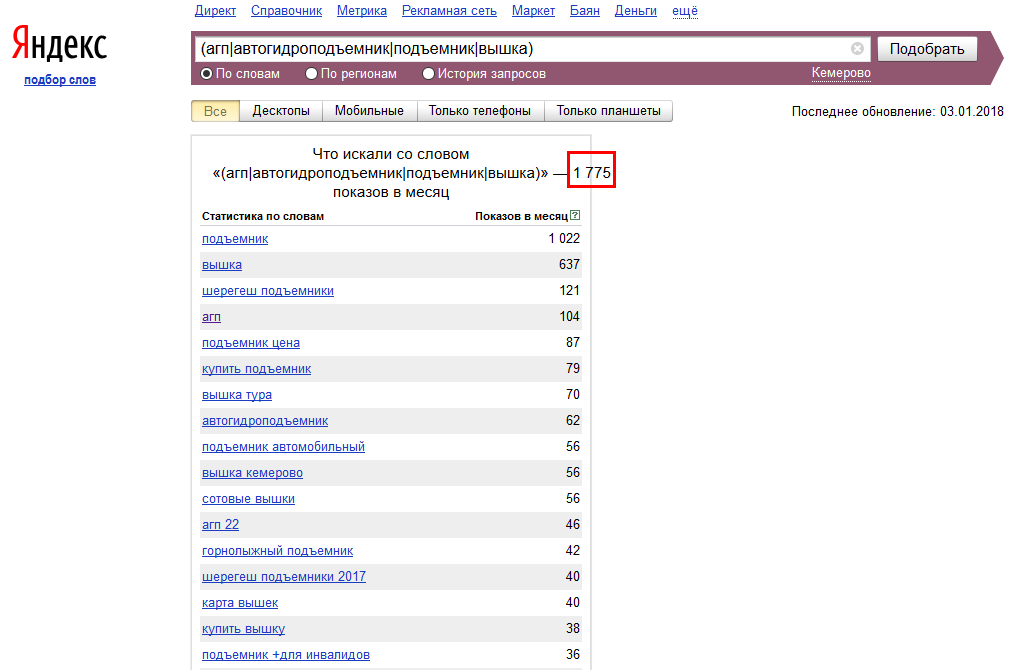1013x670 pixels.
Task: Open the агп keyword link
Action: click(211, 317)
